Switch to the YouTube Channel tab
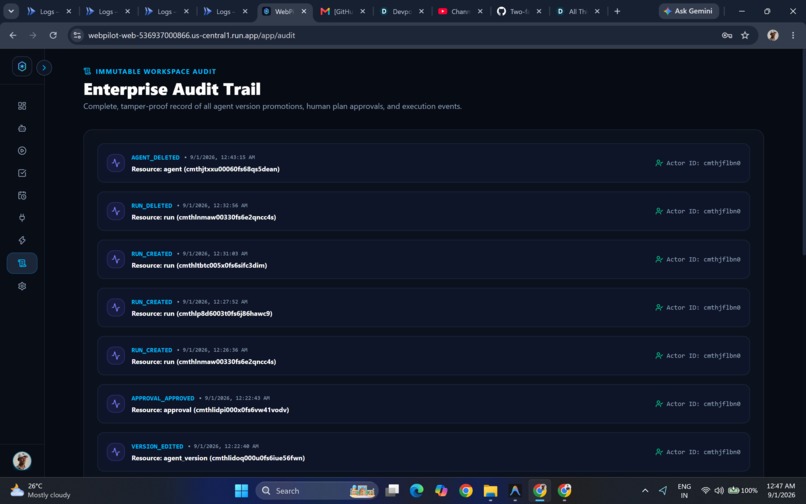The image size is (806, 504). pos(460,11)
